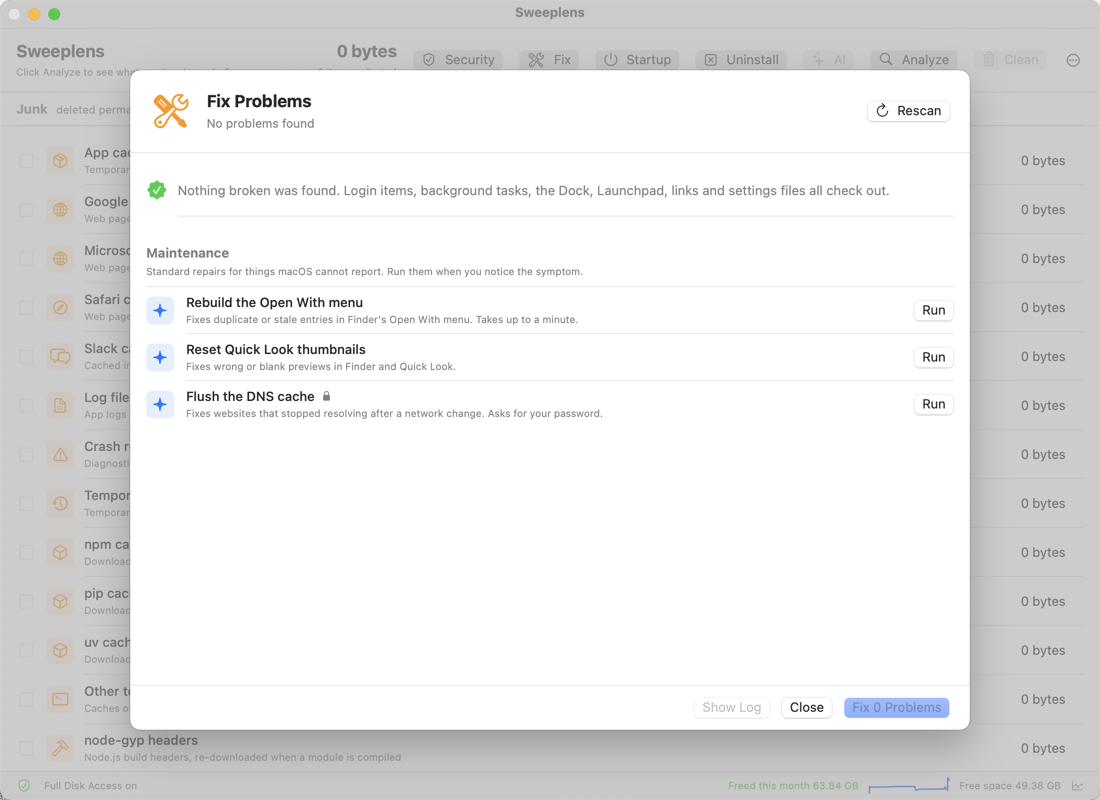
Task: Click the pip cache box icon
Action: (x=60, y=601)
